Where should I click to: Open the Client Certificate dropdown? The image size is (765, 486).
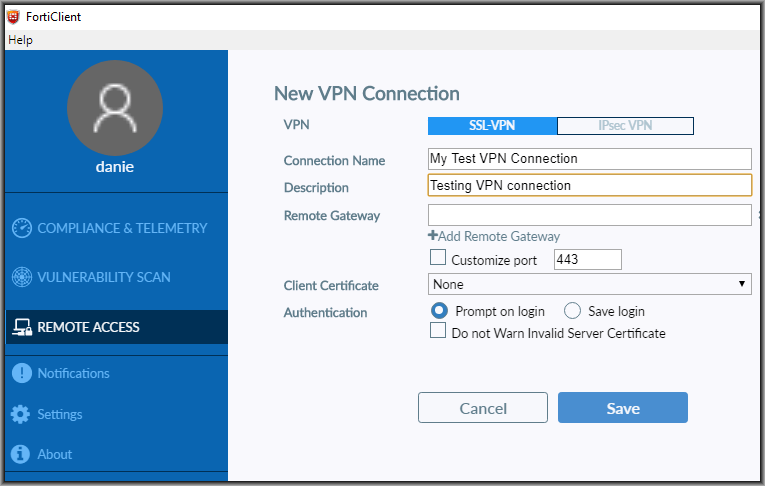pyautogui.click(x=589, y=284)
